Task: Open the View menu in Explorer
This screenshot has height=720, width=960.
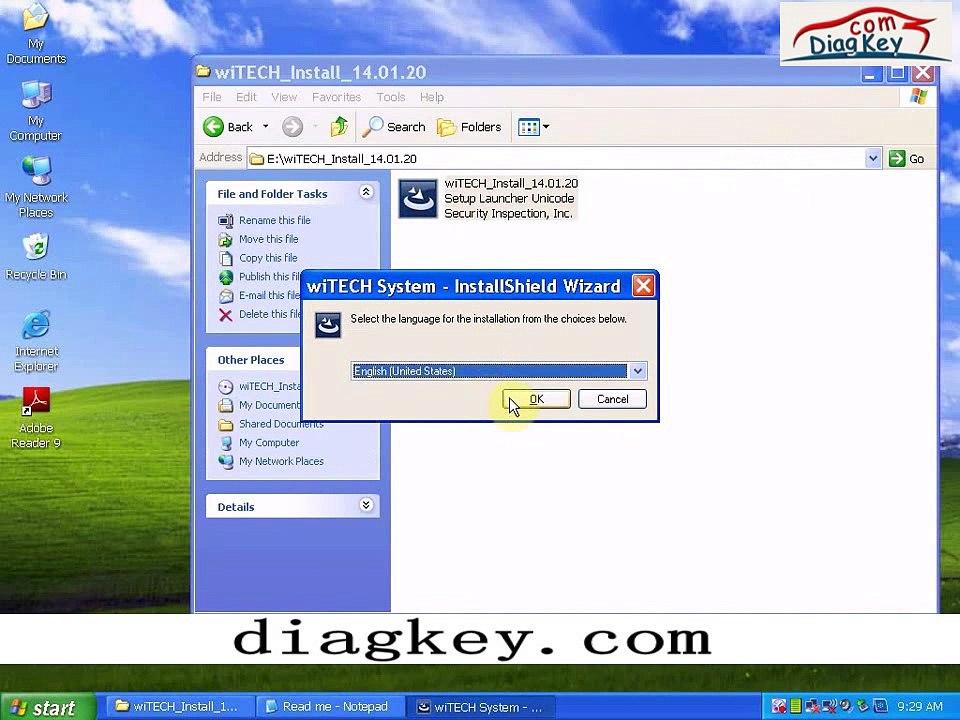Action: point(284,97)
